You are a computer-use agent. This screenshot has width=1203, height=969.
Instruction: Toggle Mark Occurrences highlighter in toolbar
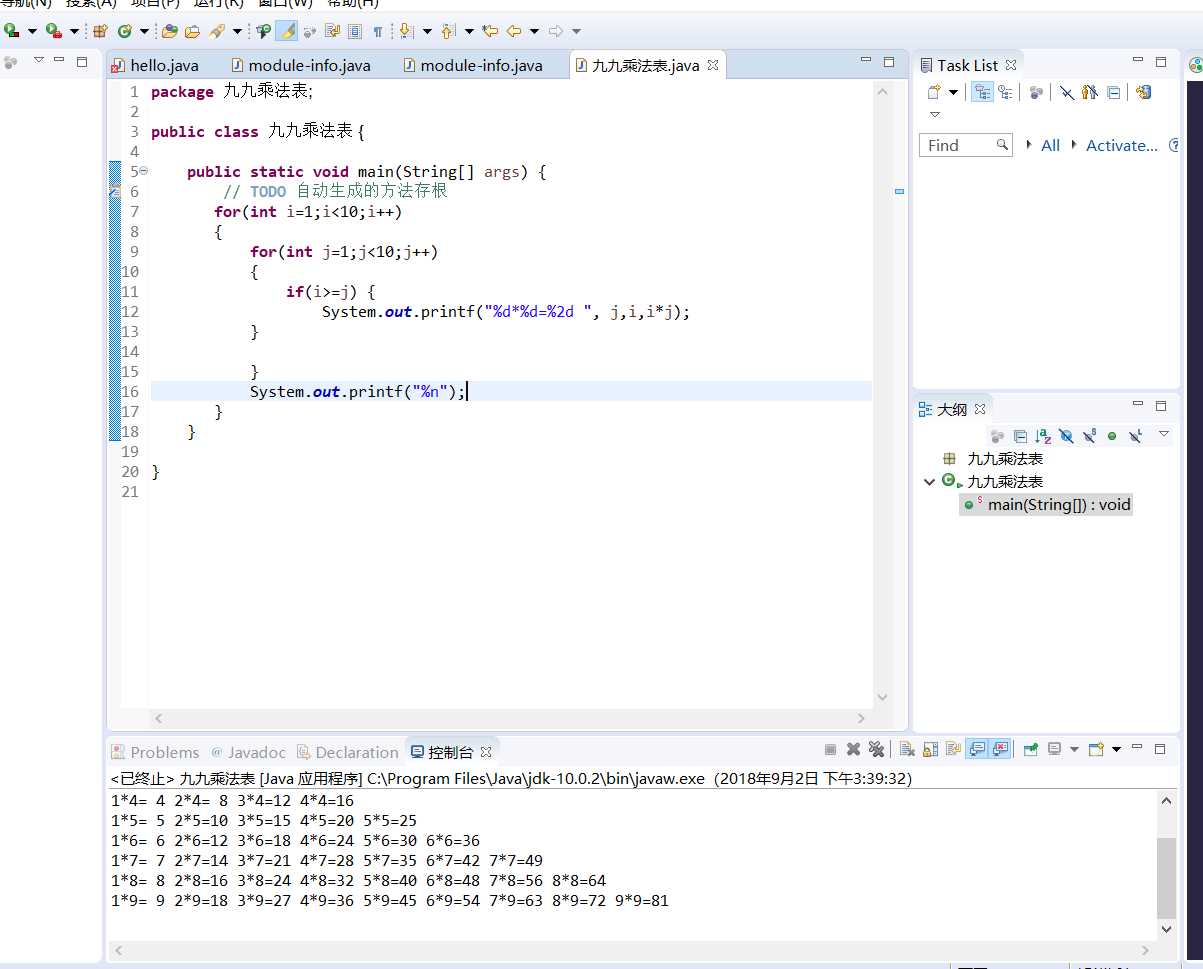(287, 31)
